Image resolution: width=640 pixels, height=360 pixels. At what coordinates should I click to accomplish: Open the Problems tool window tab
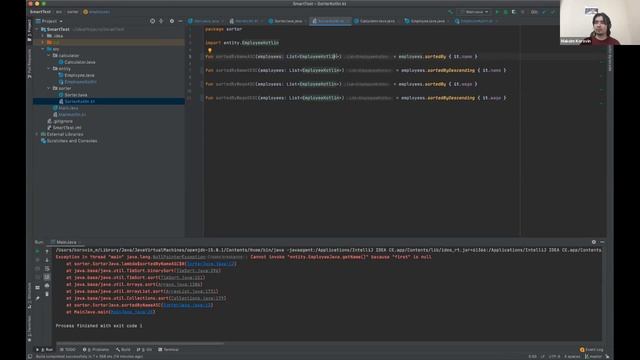(96, 350)
